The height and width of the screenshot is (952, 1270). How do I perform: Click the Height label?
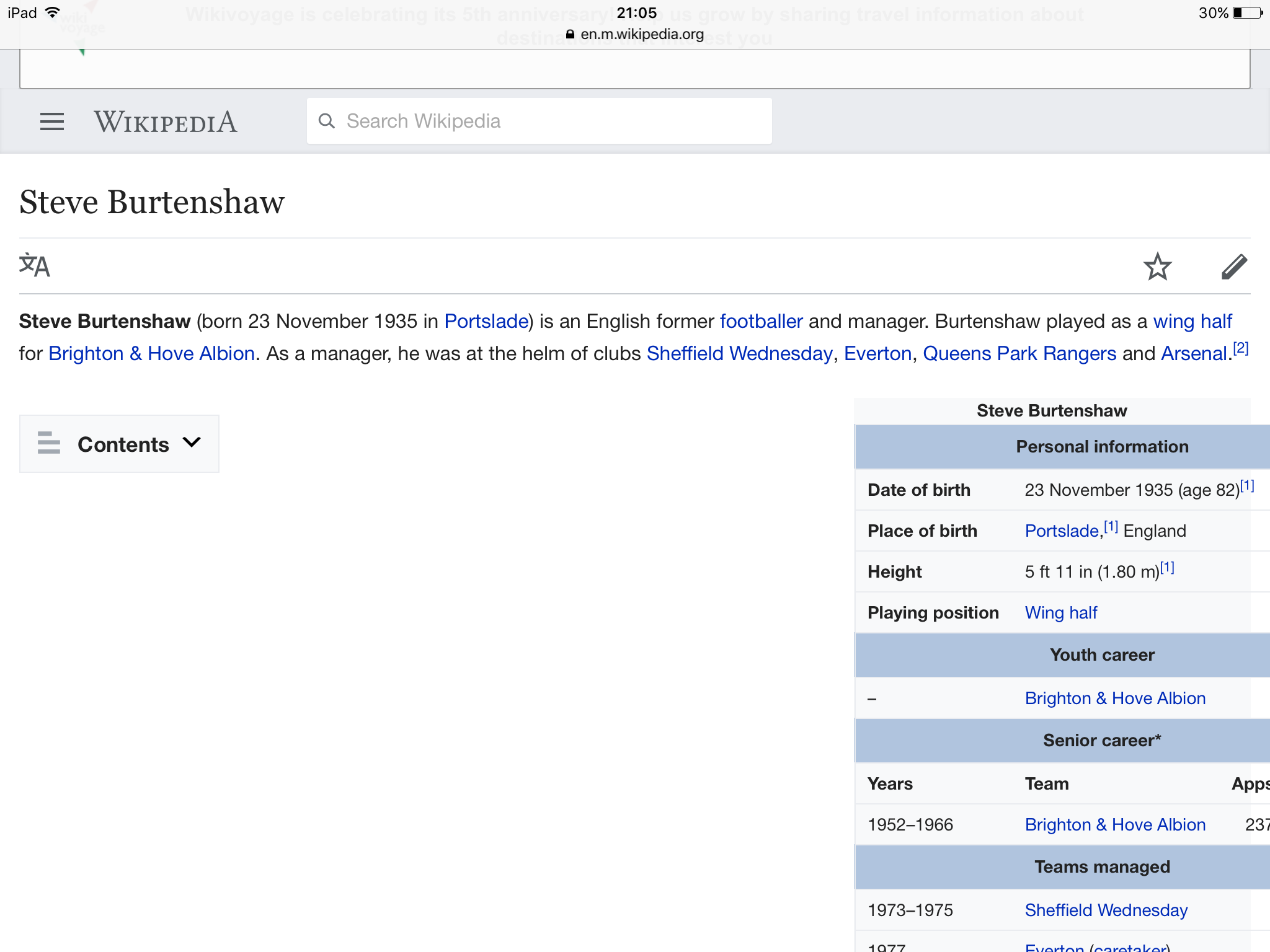tap(895, 571)
